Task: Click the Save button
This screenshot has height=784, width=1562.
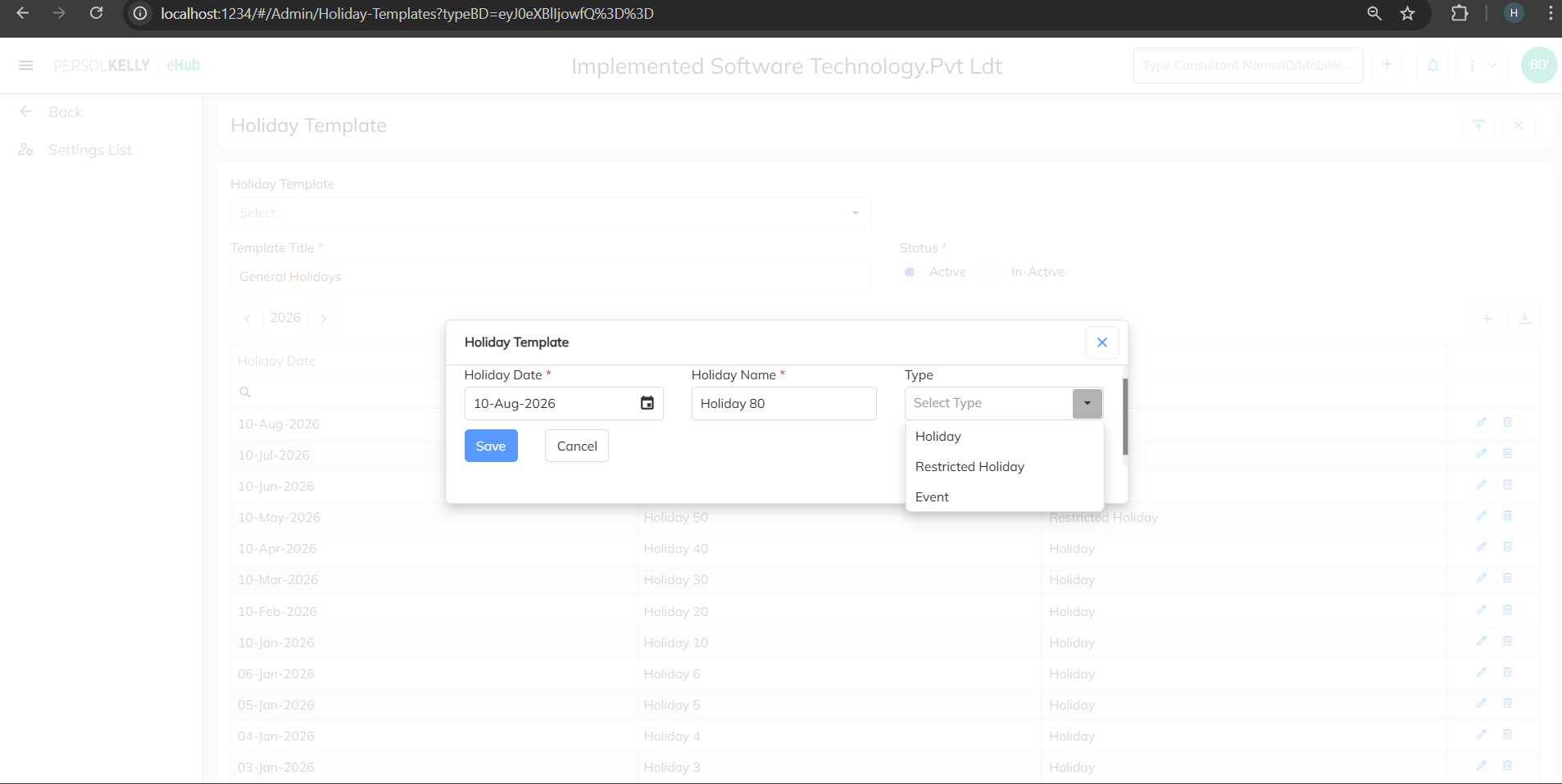Action: (491, 446)
